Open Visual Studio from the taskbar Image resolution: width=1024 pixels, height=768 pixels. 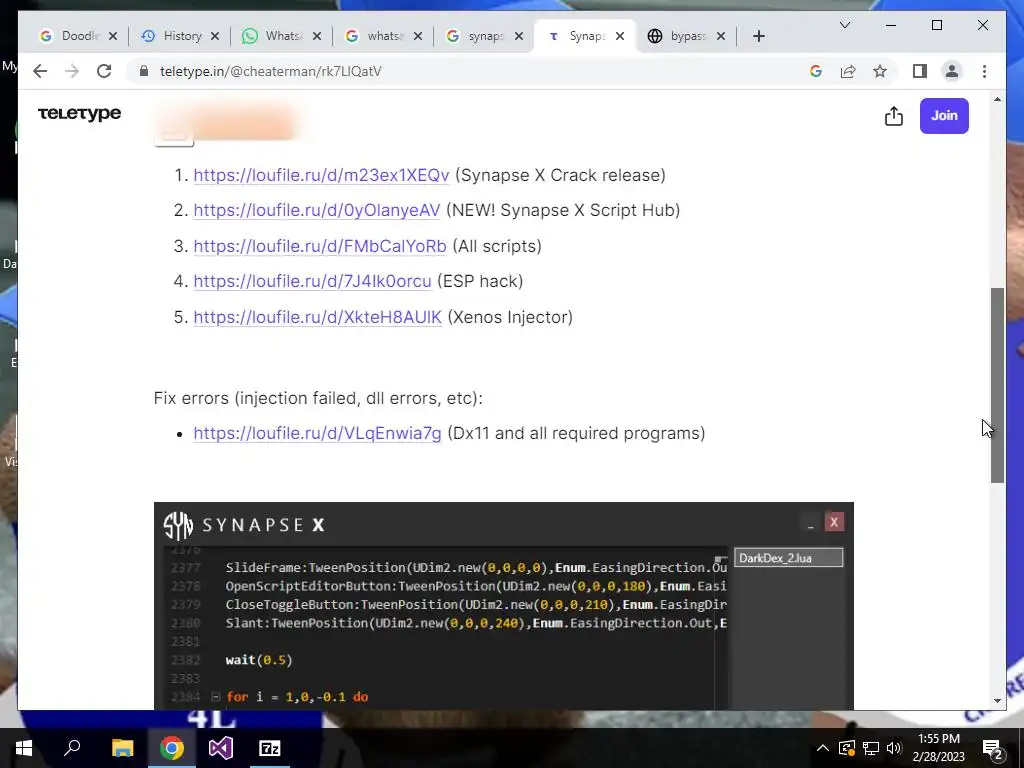(x=221, y=748)
